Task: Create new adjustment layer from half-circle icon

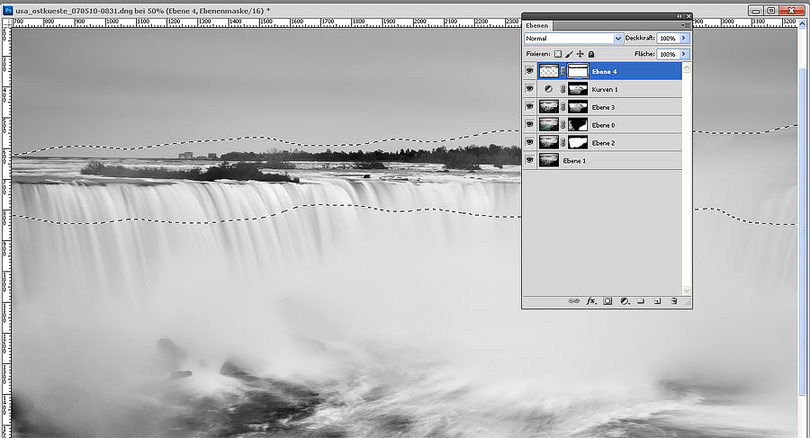Action: (x=625, y=301)
